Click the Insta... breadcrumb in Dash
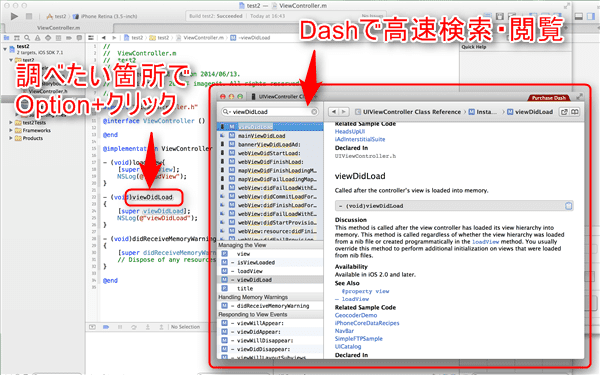The height and width of the screenshot is (375, 600). (483, 112)
